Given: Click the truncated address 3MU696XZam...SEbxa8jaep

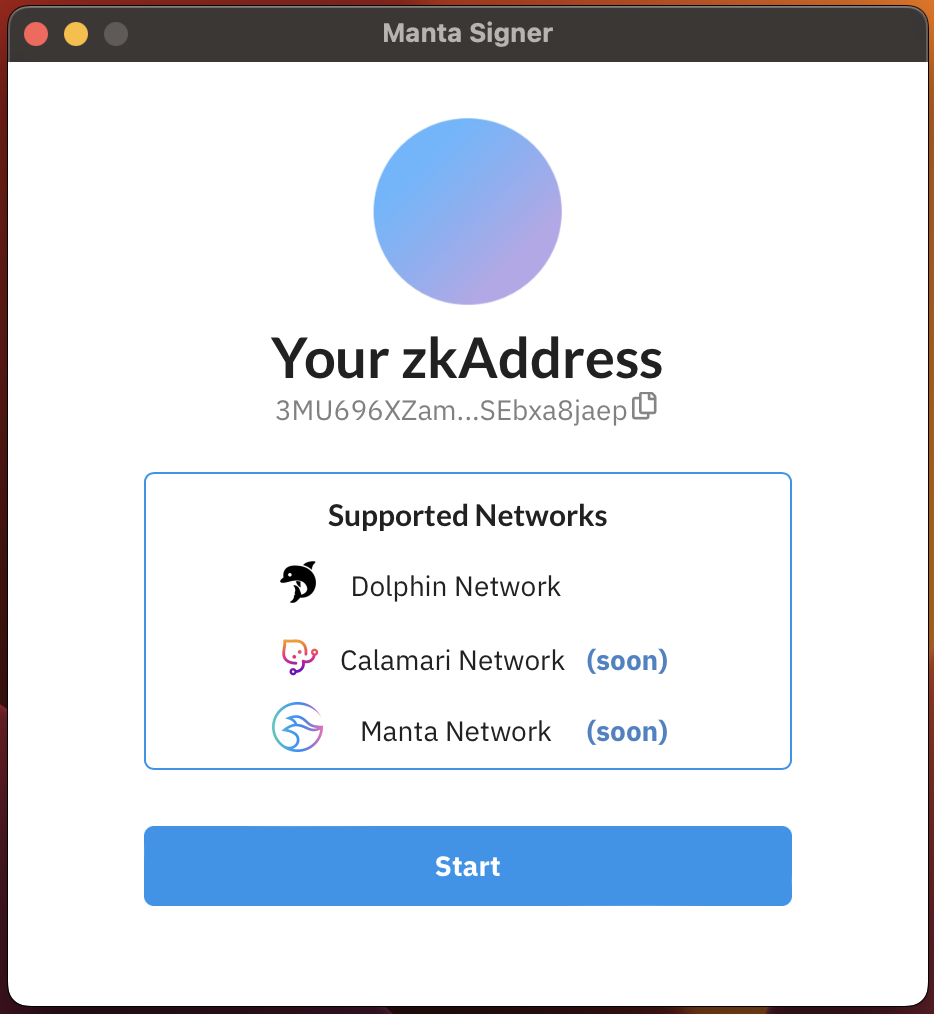Looking at the screenshot, I should [x=451, y=410].
